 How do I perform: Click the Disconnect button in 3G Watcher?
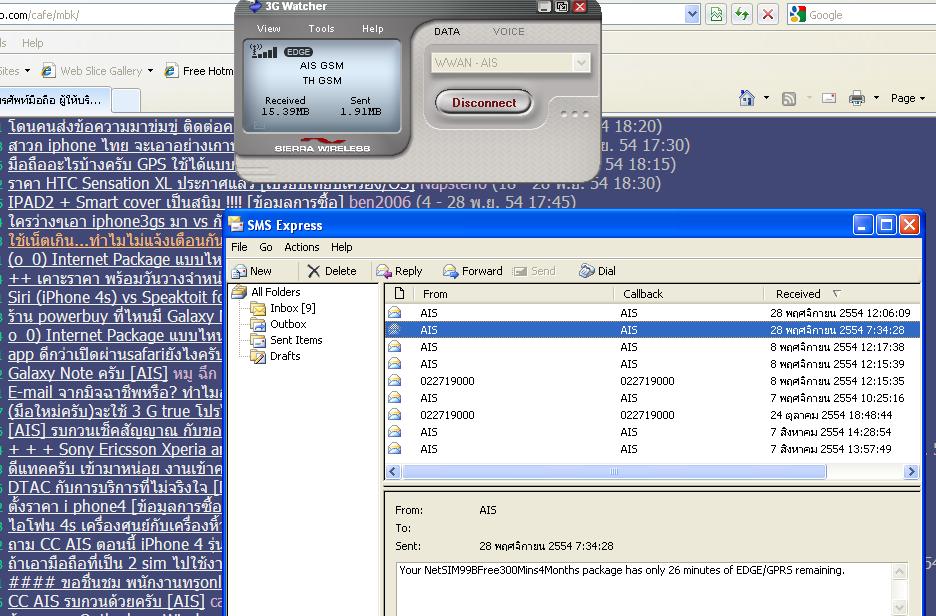coord(484,103)
